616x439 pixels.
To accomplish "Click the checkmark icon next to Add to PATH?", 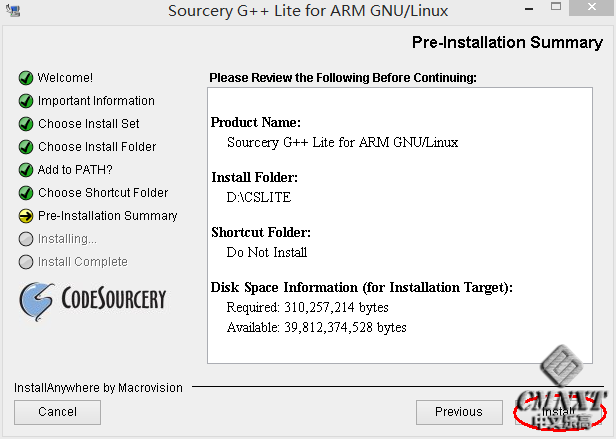I will point(26,170).
